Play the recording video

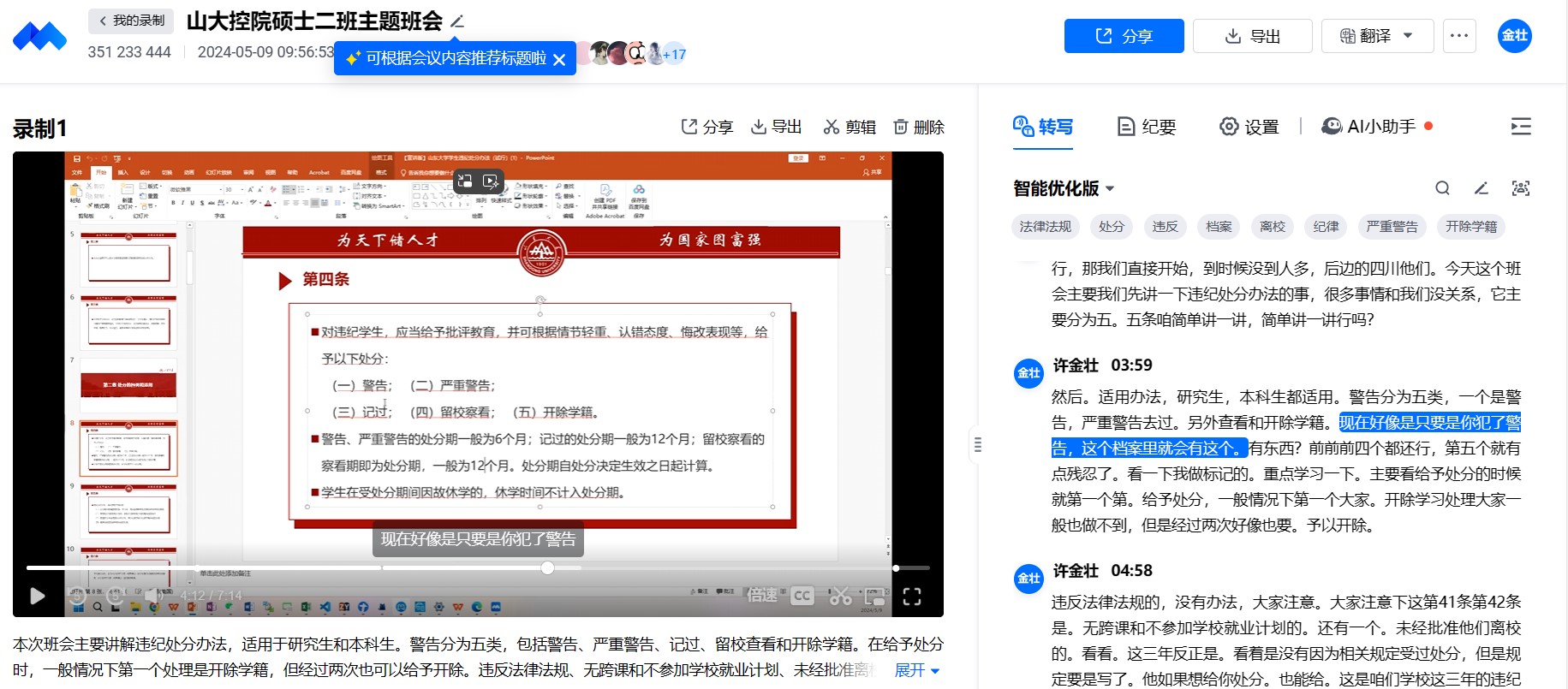[38, 596]
